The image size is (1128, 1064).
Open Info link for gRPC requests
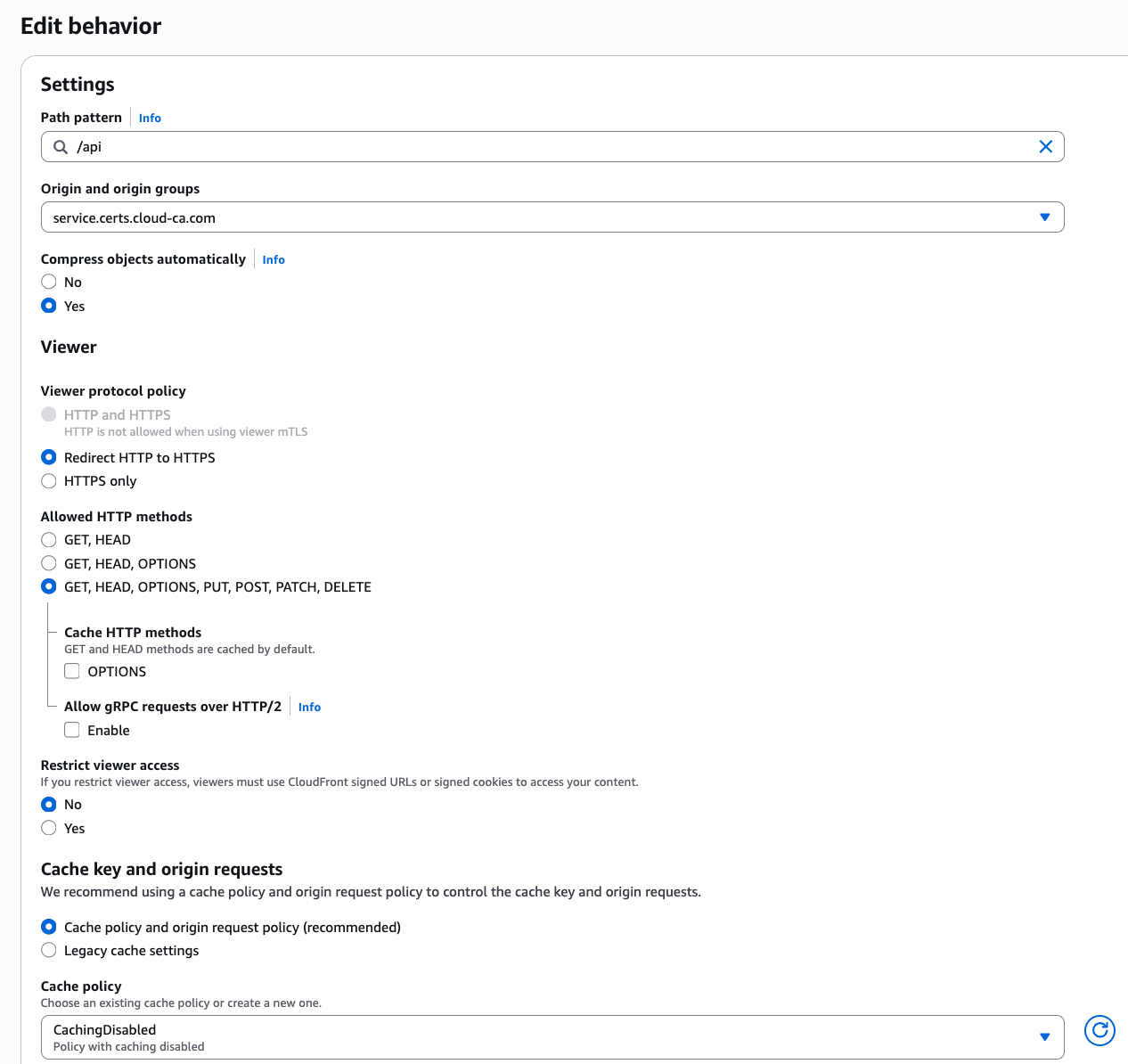309,707
